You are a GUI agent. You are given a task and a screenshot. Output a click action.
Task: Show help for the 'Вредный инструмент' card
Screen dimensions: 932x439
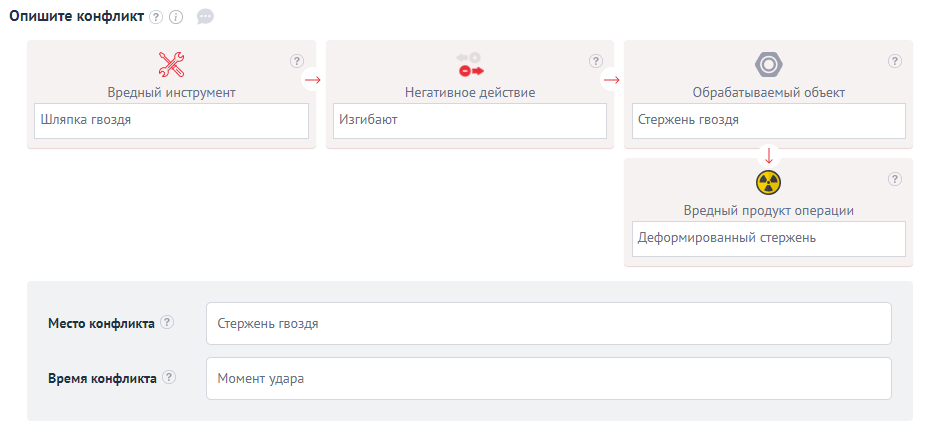tap(297, 61)
